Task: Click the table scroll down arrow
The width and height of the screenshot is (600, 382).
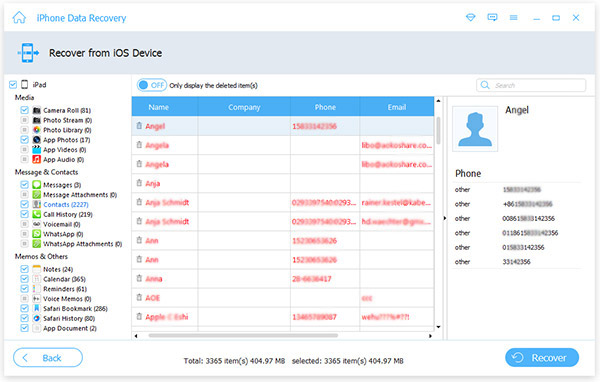Action: tap(438, 327)
